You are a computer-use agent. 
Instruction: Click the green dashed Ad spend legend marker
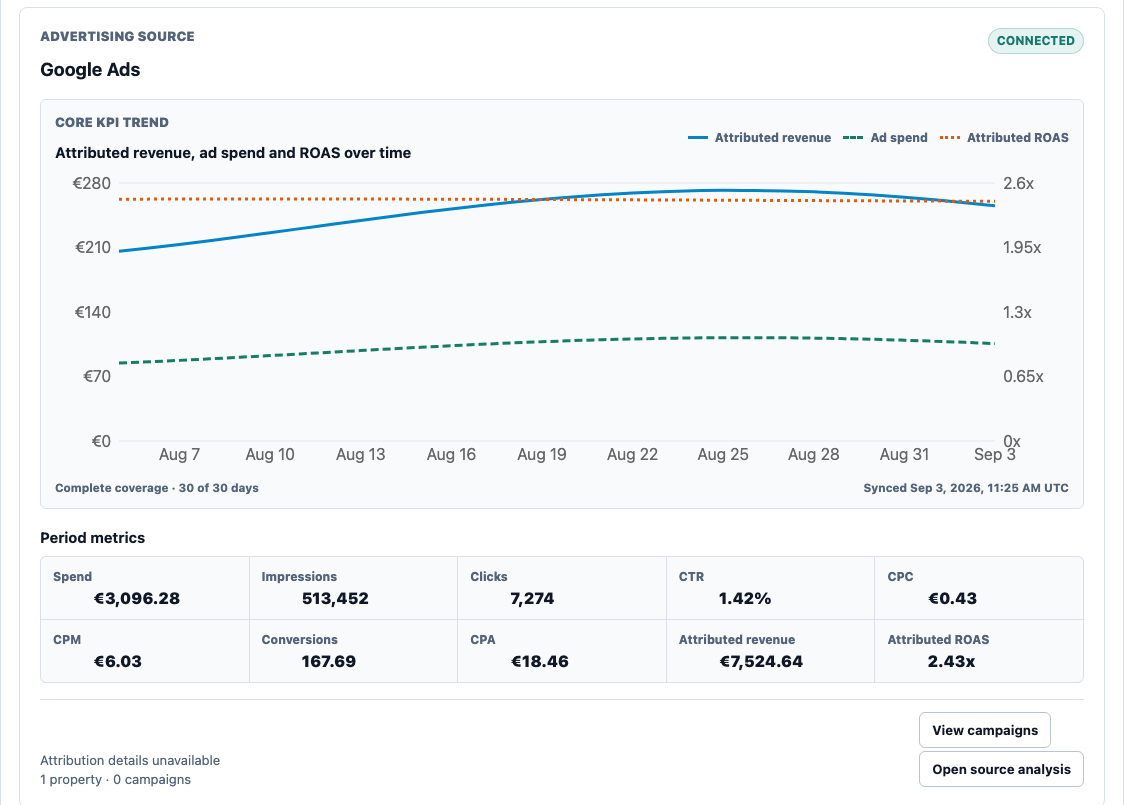coord(853,138)
